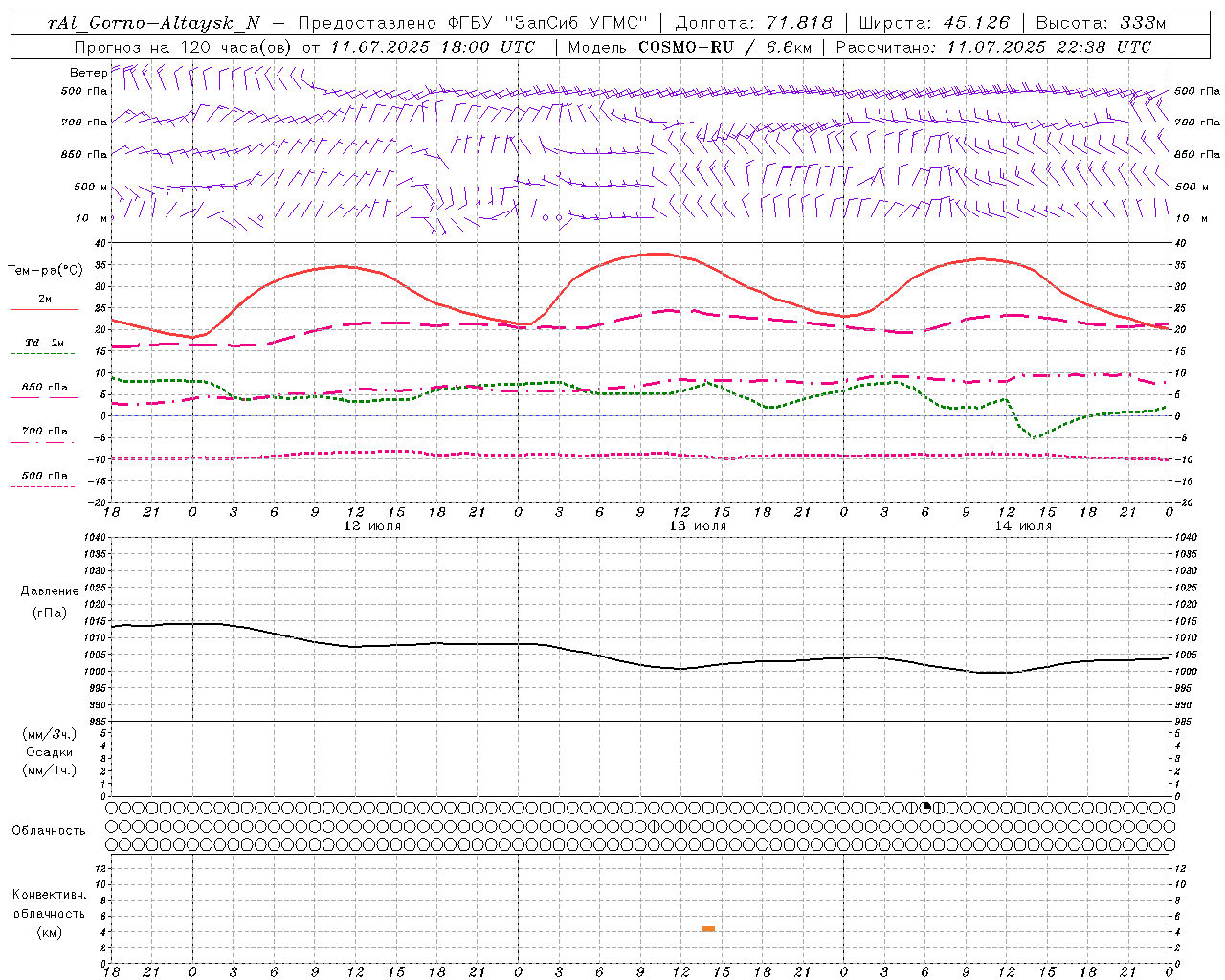Image resolution: width=1225 pixels, height=980 pixels.
Task: Click 'Прогноз на 120 часа(ов)' forecast text
Action: pos(184,47)
